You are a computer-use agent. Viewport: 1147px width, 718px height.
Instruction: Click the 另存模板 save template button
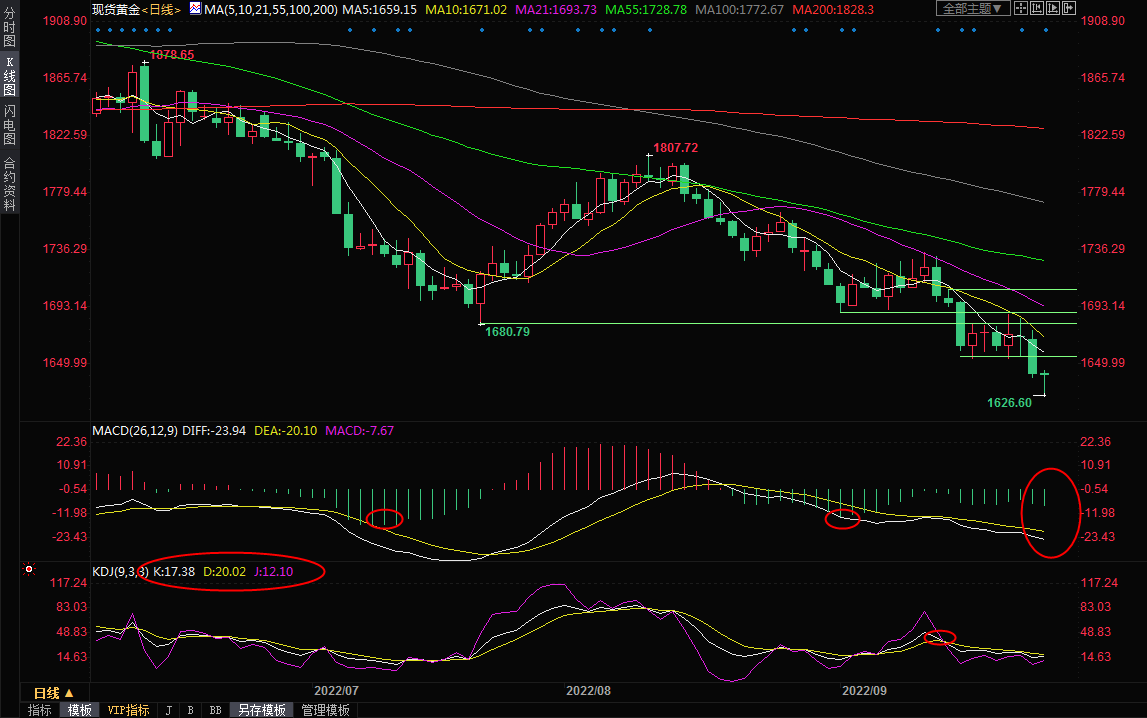tap(261, 710)
